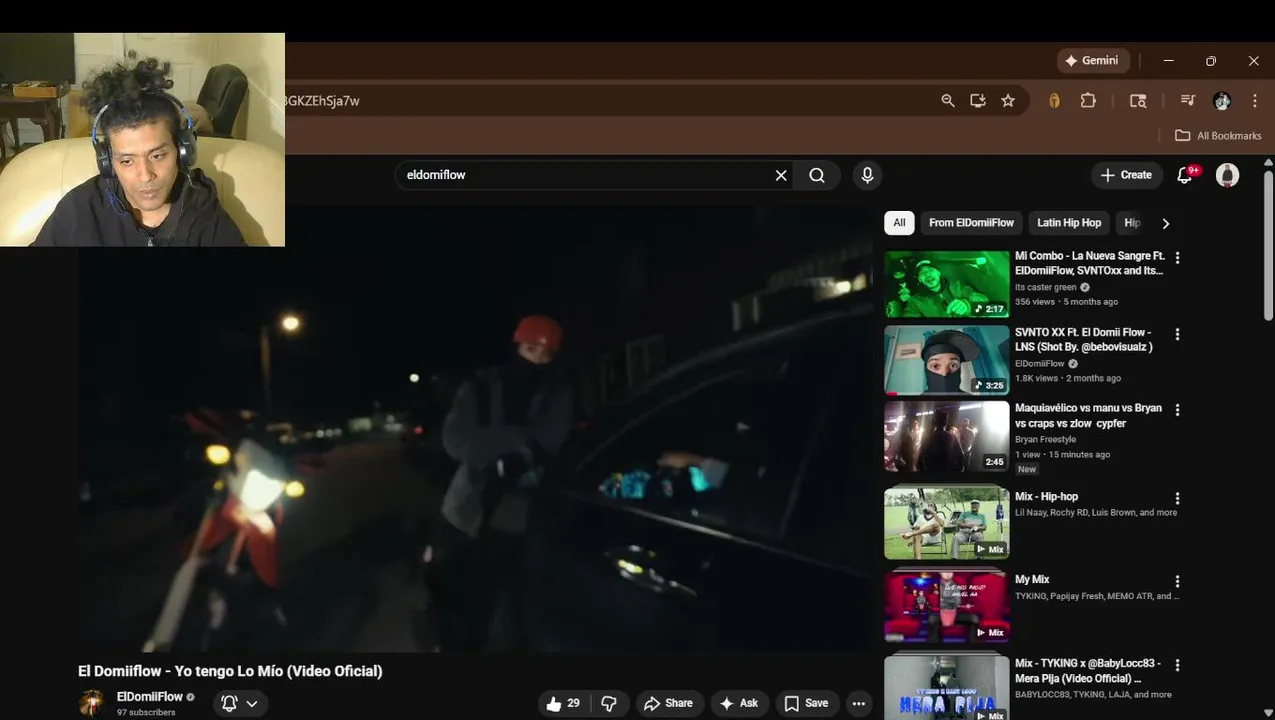Screen dimensions: 1275x720
Task: Click the Share button
Action: [x=669, y=703]
